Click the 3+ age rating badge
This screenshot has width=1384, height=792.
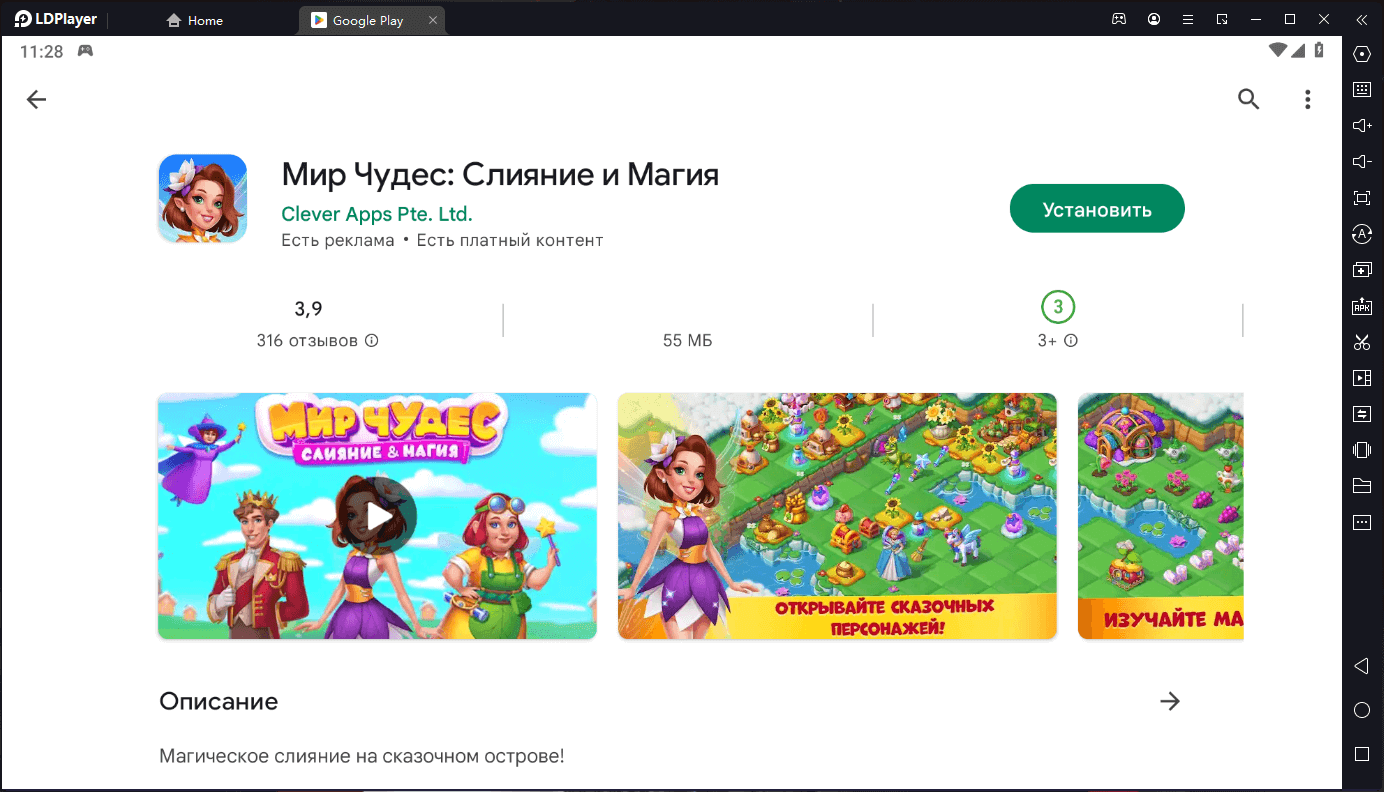[1058, 307]
